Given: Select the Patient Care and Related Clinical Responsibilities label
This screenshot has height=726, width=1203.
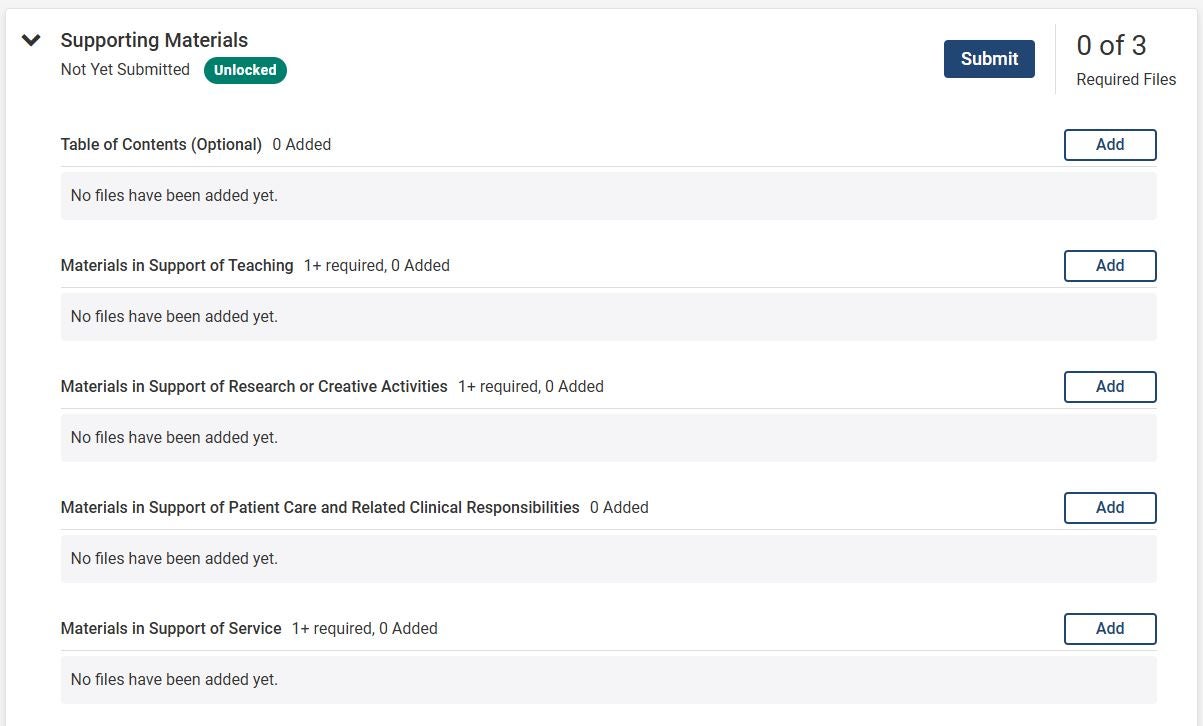Looking at the screenshot, I should (x=320, y=508).
